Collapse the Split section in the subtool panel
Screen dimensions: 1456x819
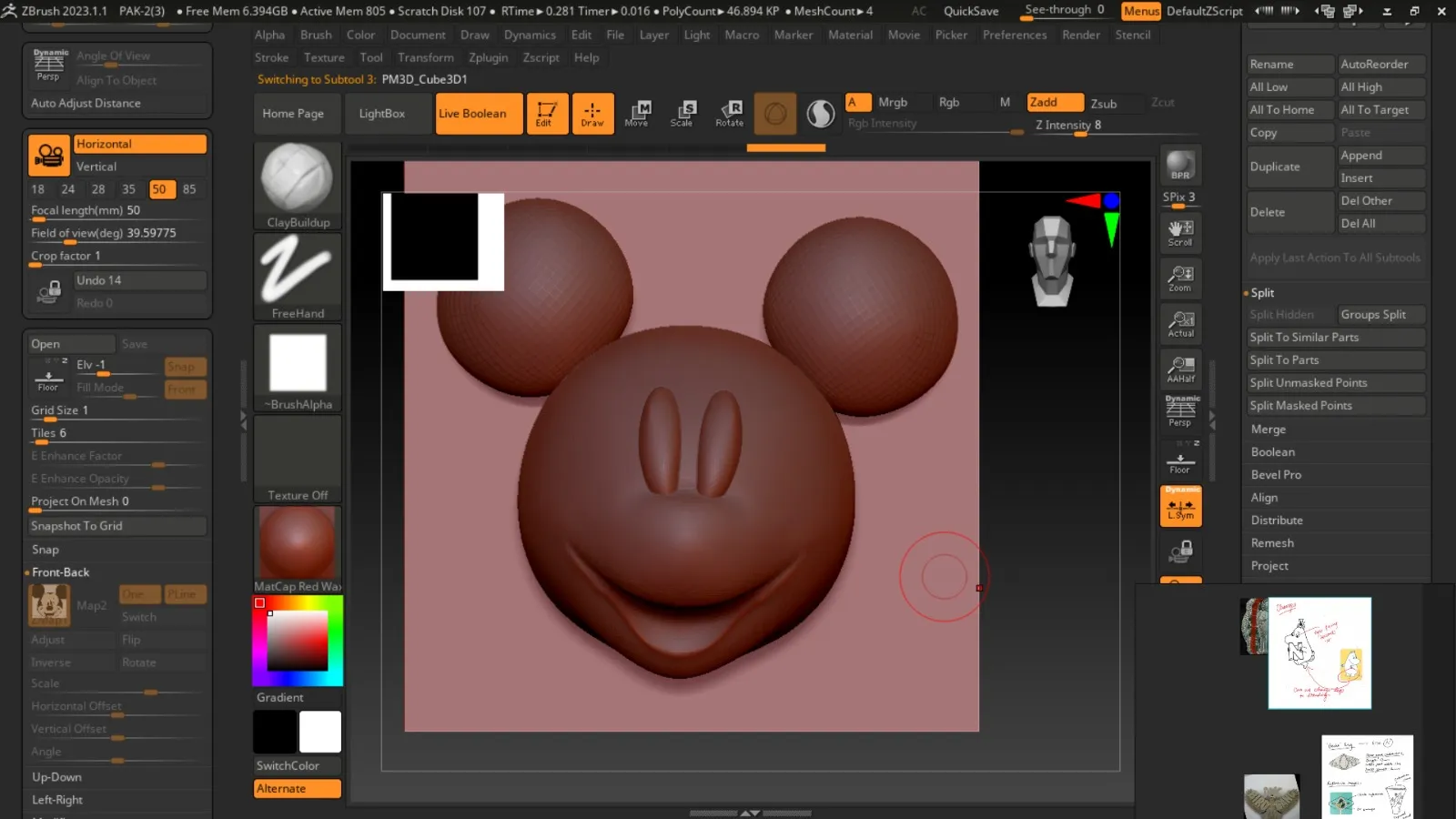point(1263,292)
